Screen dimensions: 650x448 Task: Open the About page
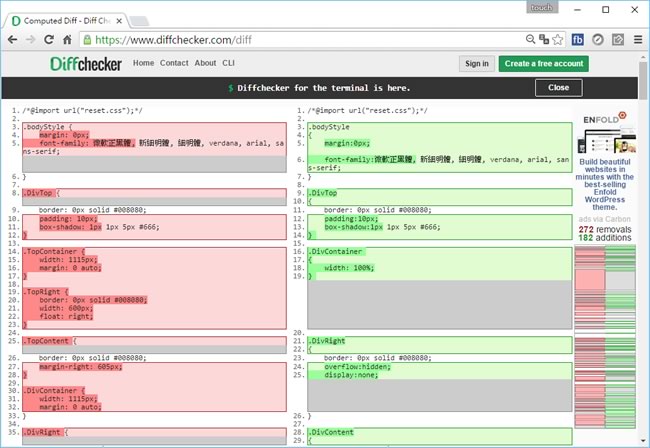[x=205, y=63]
